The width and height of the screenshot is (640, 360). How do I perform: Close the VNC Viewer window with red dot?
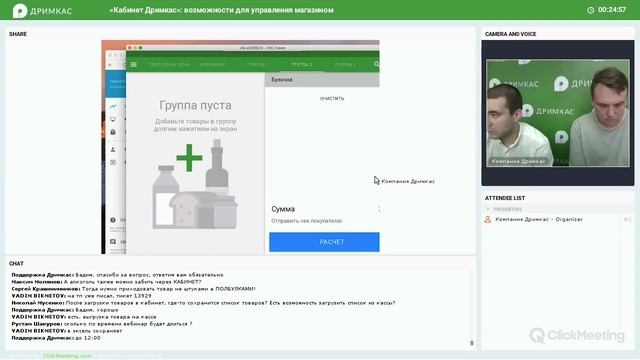pyautogui.click(x=130, y=48)
